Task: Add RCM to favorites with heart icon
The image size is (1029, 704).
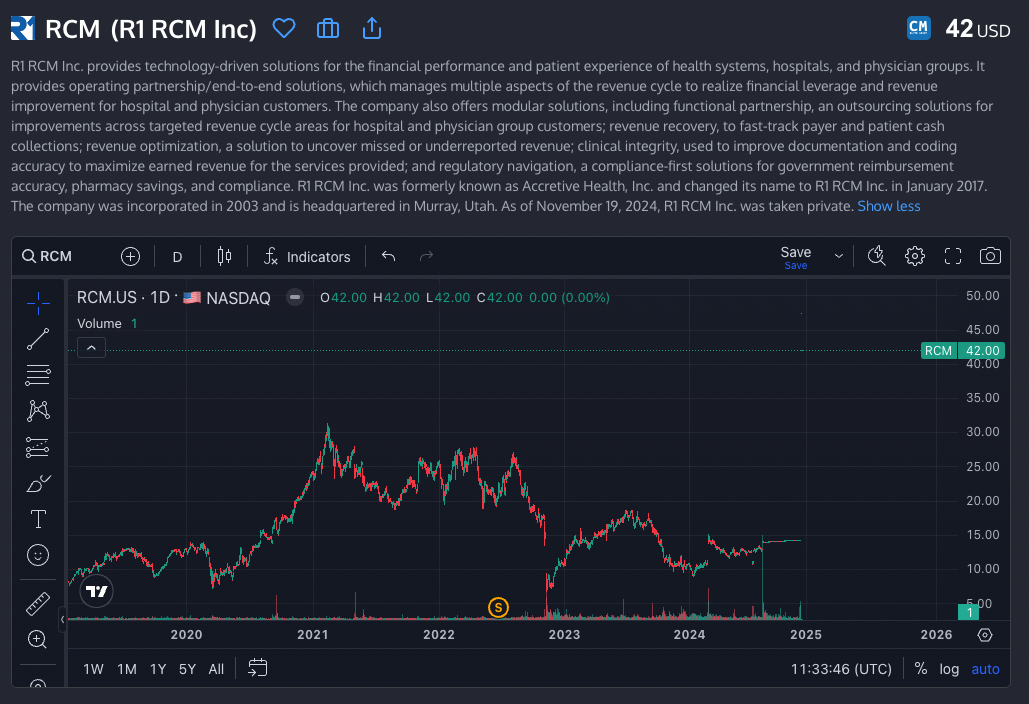Action: (284, 28)
